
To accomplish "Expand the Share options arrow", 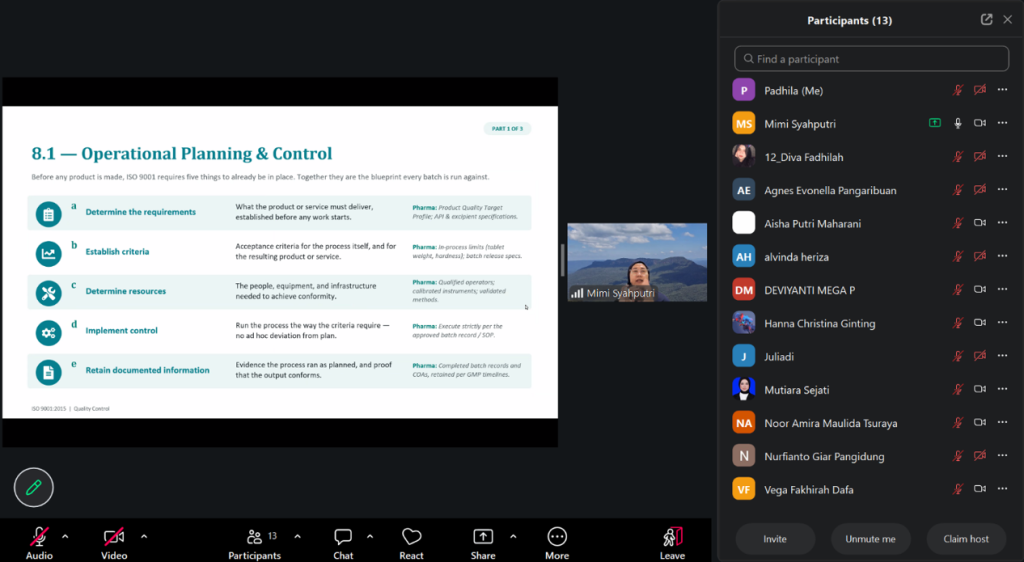I will [513, 537].
